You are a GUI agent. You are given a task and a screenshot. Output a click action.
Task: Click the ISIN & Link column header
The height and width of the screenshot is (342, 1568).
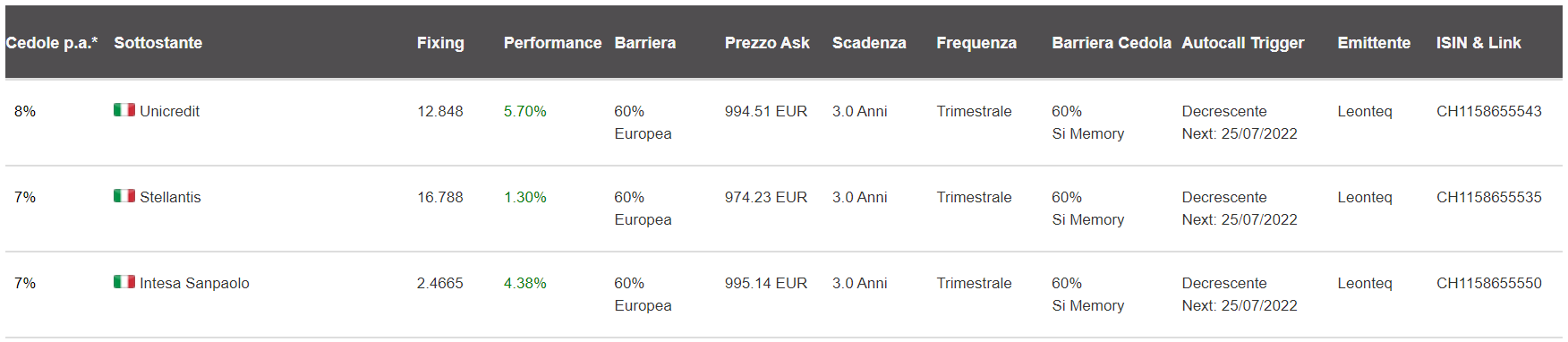click(1479, 43)
